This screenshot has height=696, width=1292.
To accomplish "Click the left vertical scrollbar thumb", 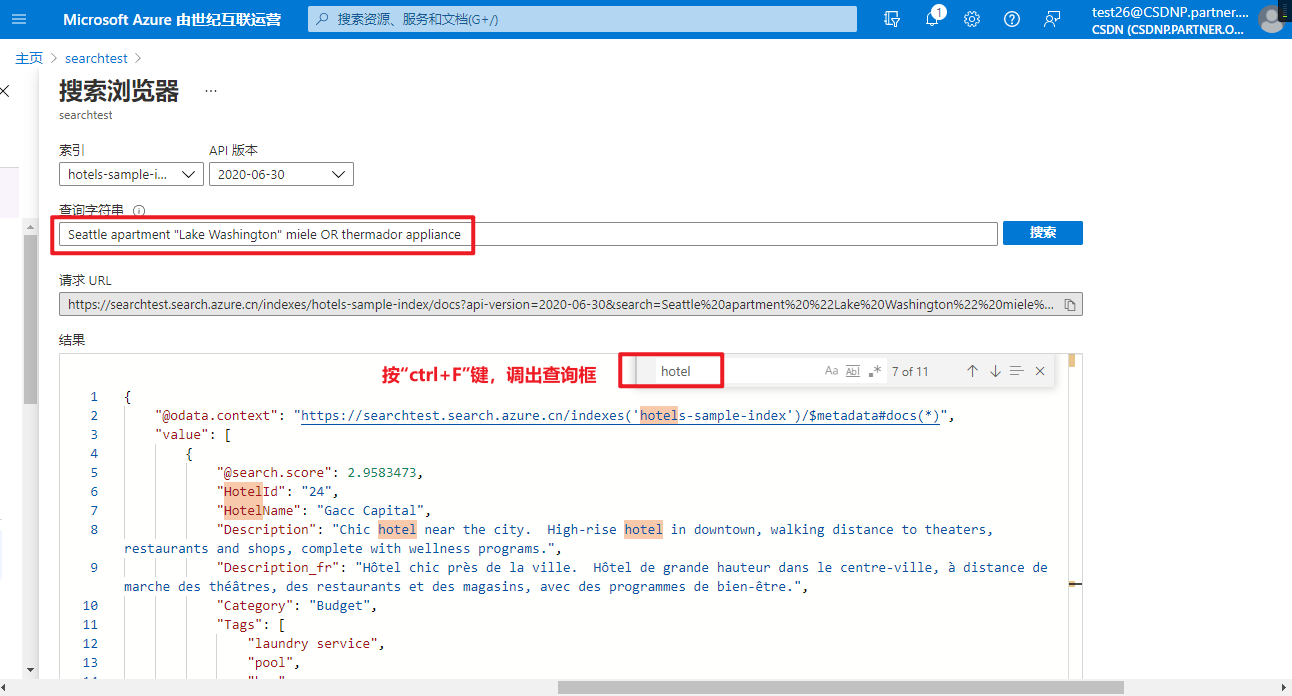I will (30, 318).
